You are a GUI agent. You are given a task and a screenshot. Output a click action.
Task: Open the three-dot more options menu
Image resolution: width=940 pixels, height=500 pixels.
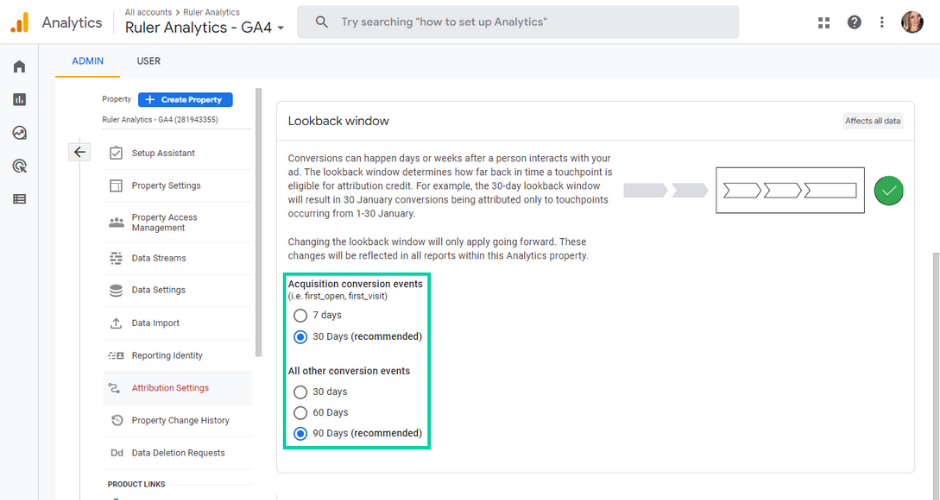point(881,22)
